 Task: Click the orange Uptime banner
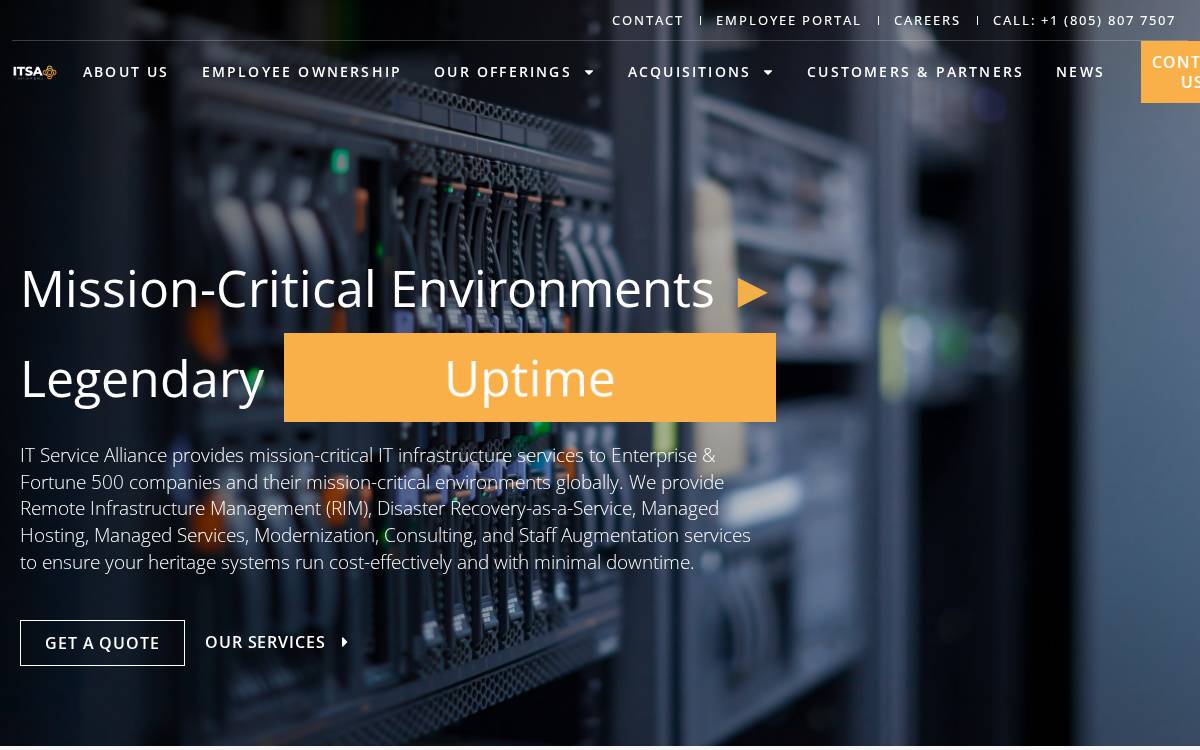[x=530, y=378]
